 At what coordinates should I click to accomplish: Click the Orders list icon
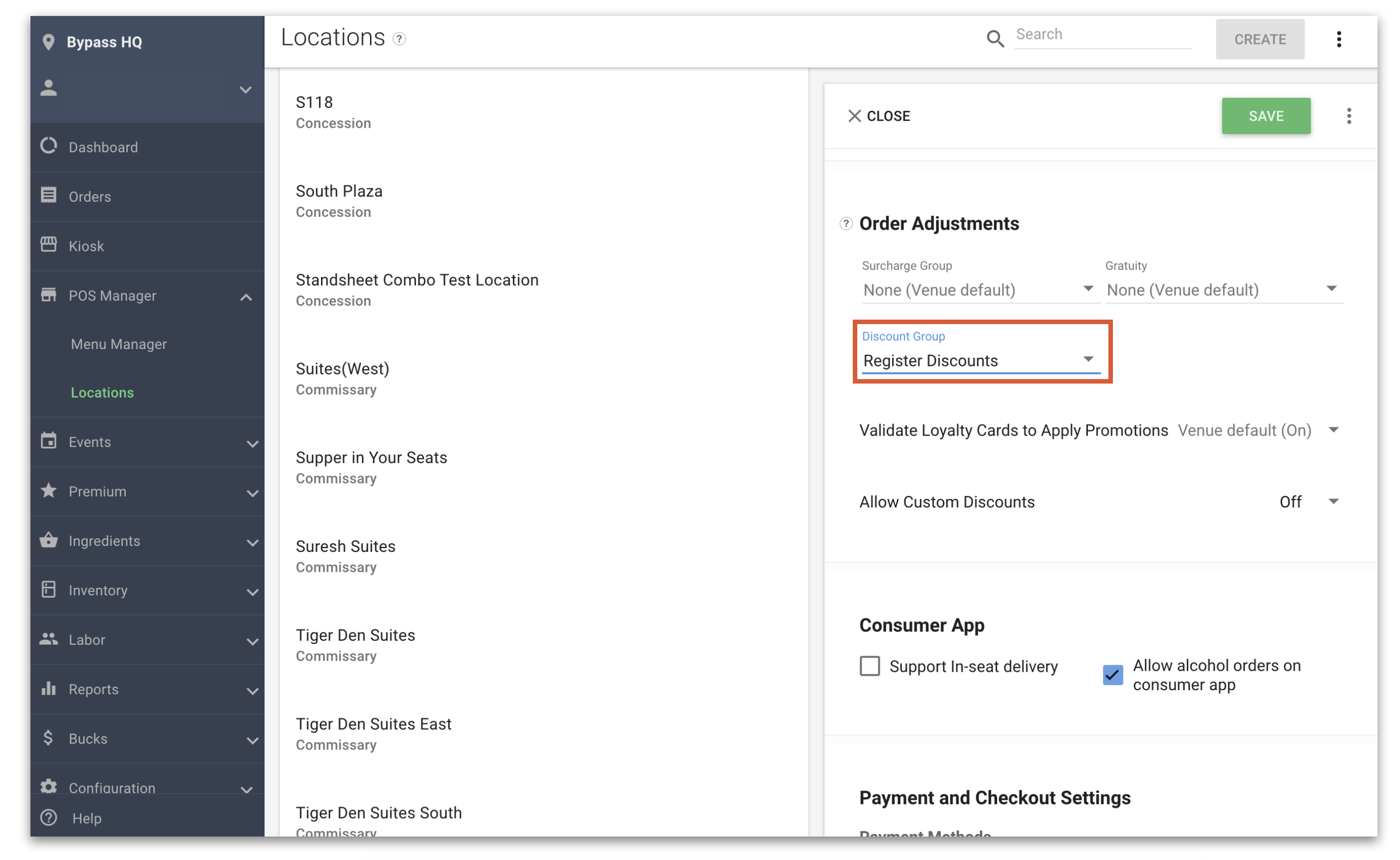coord(49,195)
